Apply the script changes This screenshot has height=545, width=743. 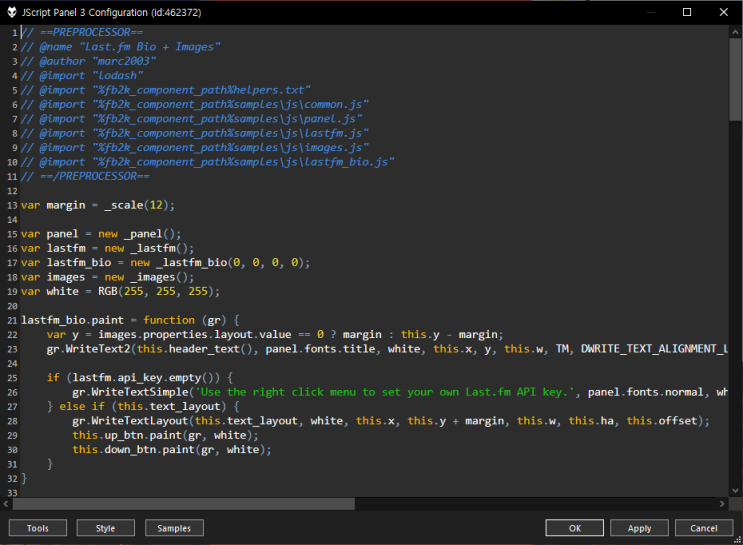pyautogui.click(x=639, y=528)
